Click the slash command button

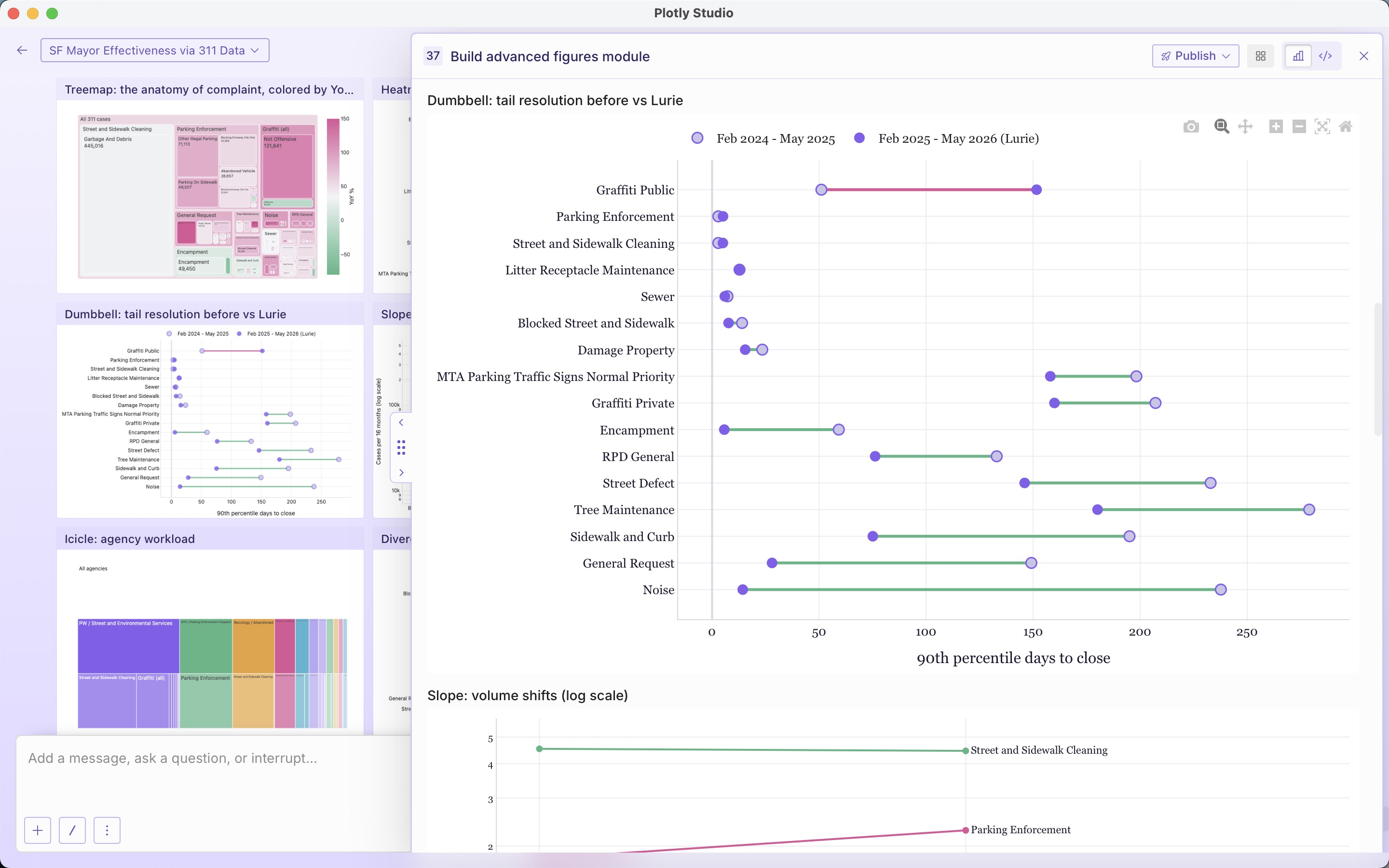pos(72,830)
